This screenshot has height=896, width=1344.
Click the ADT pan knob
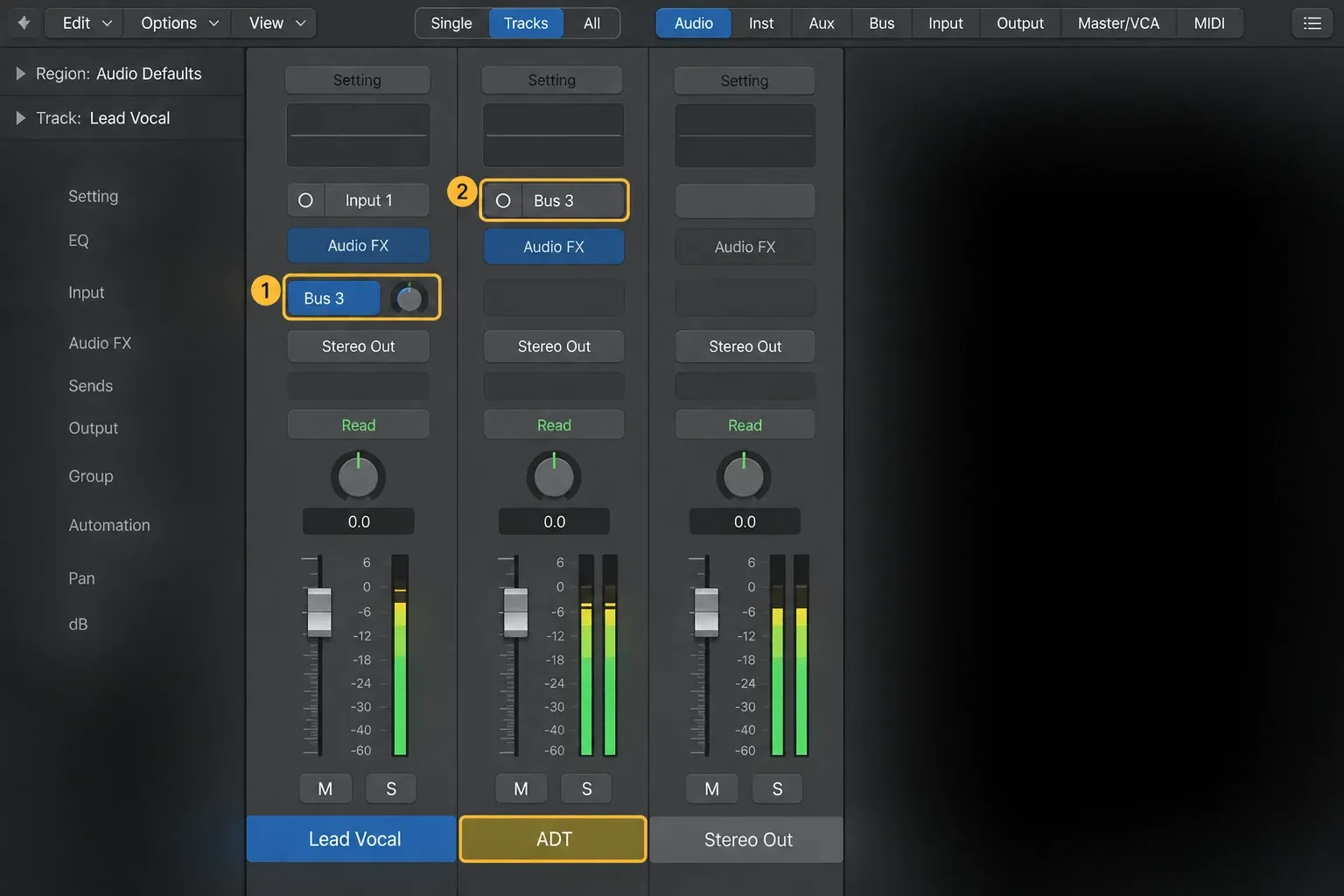[x=554, y=477]
